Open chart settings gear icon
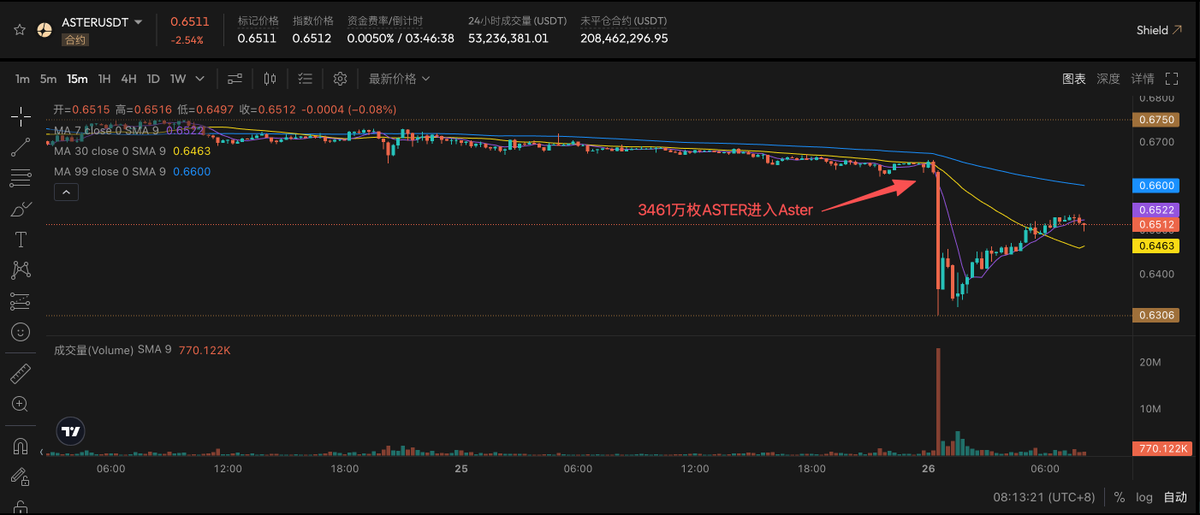1200x515 pixels. [x=340, y=78]
